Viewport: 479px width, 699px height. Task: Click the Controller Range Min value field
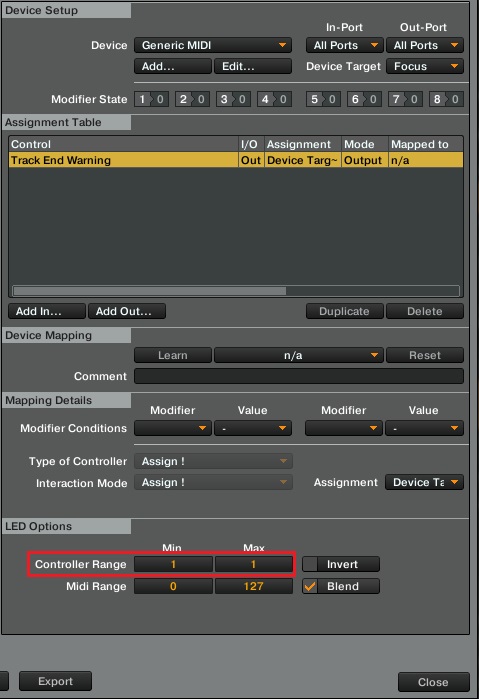click(x=173, y=564)
